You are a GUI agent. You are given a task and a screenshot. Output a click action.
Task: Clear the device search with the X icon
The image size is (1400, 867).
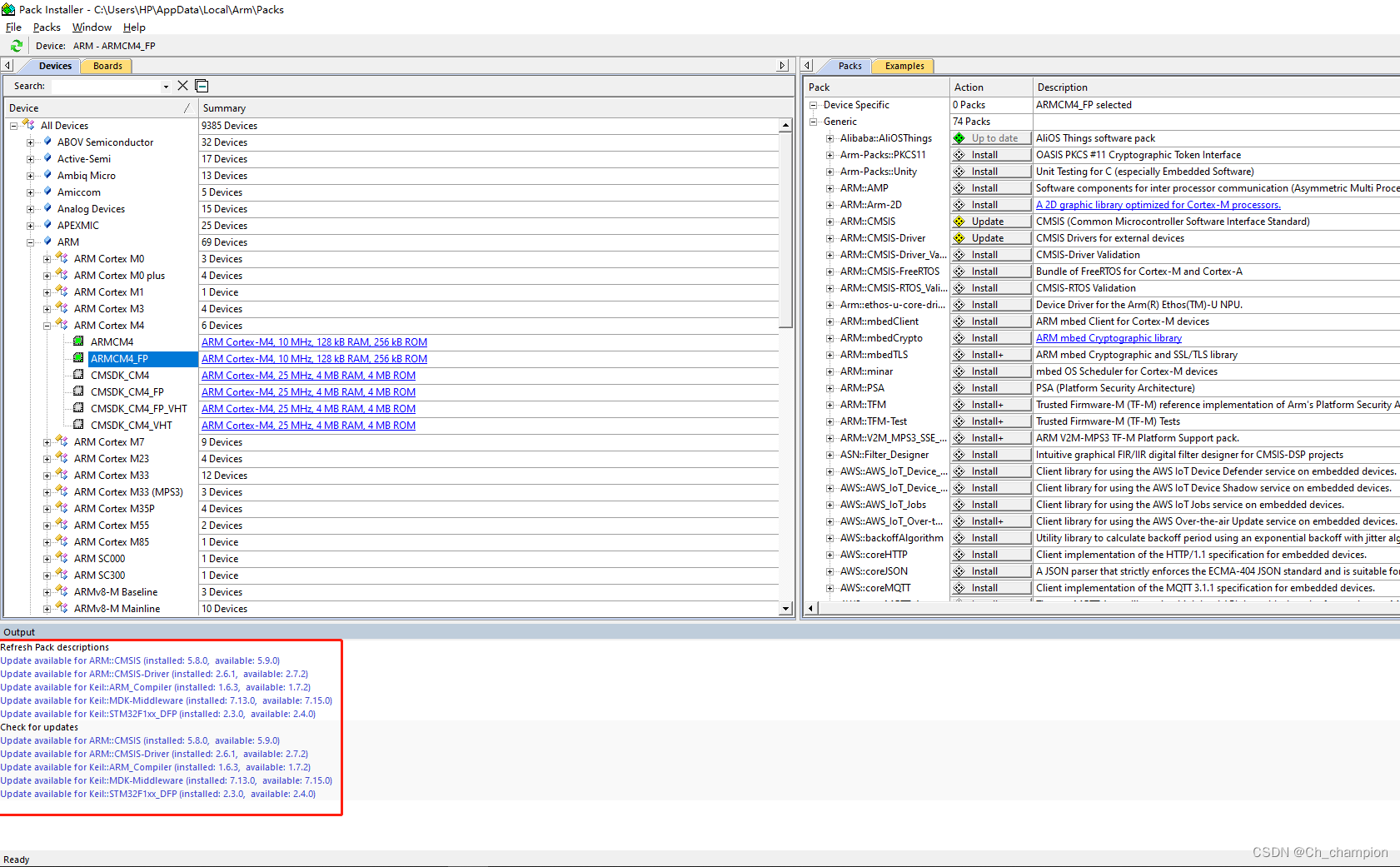coord(183,86)
